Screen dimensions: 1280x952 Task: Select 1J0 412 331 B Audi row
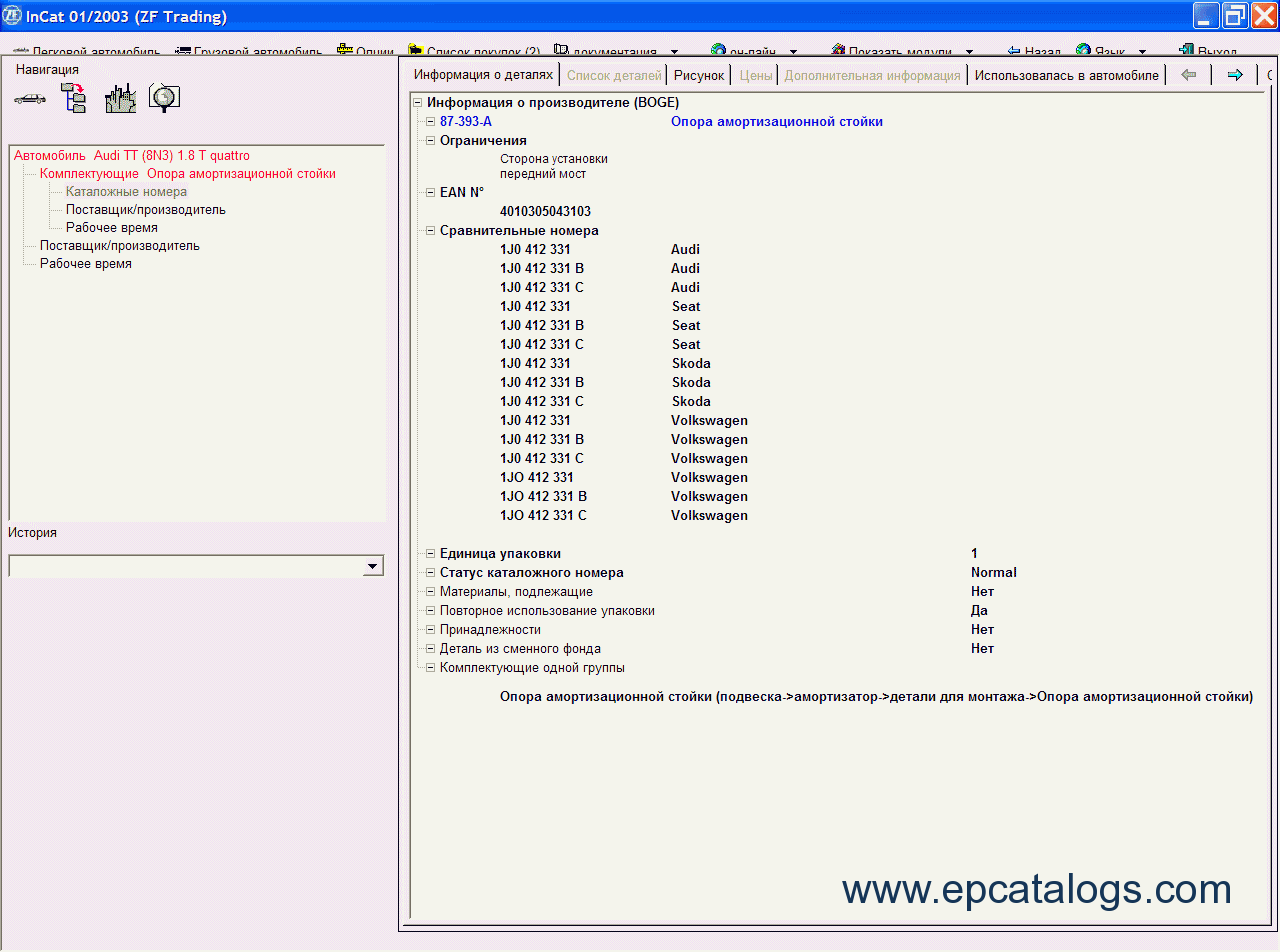(x=600, y=268)
